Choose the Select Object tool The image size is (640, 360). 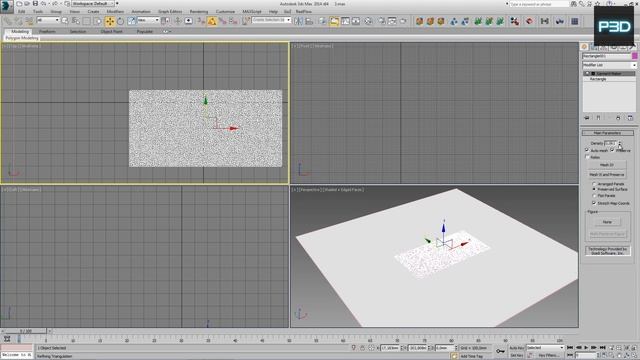(65, 21)
